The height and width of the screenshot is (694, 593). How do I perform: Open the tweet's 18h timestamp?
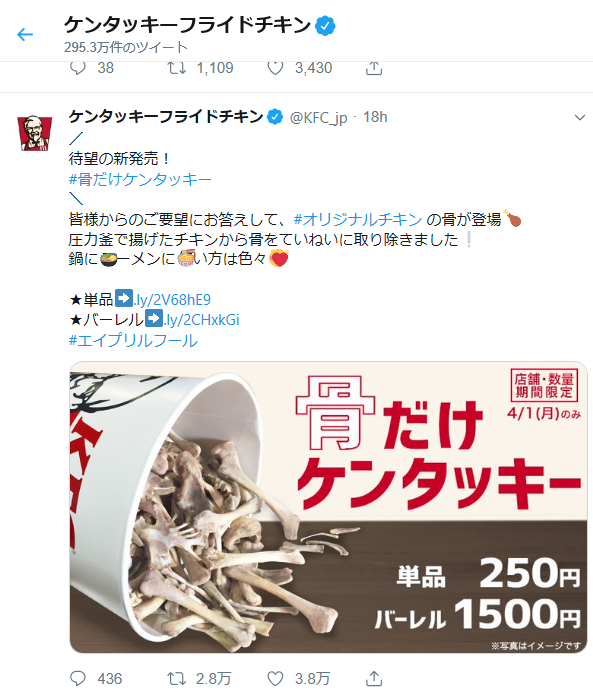(x=375, y=117)
